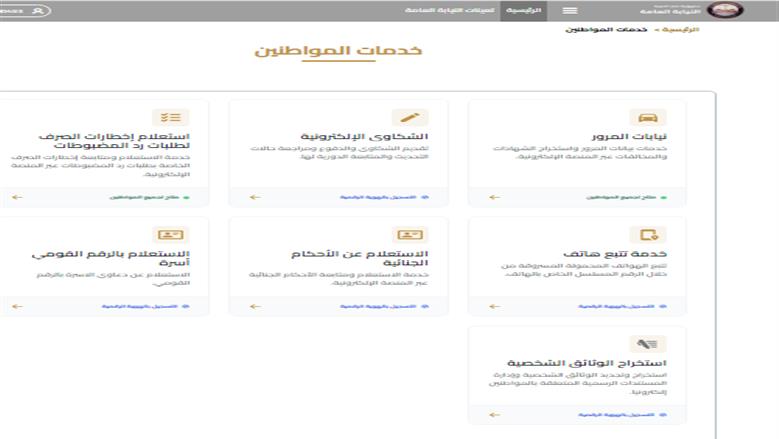The width and height of the screenshot is (779, 439).
Task: Click التسجيل بالهوية الرقمية on الأحكام الجنائية card
Action: (378, 306)
